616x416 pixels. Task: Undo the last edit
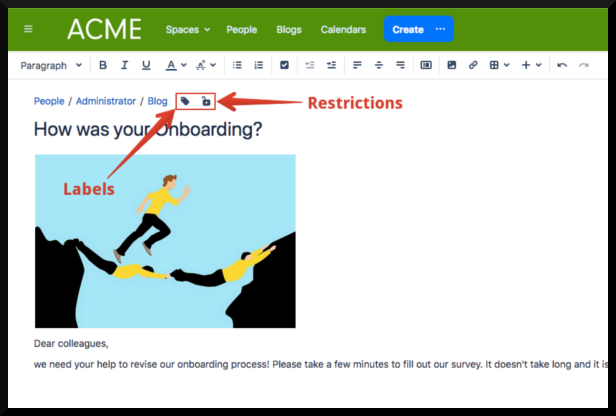pos(562,65)
